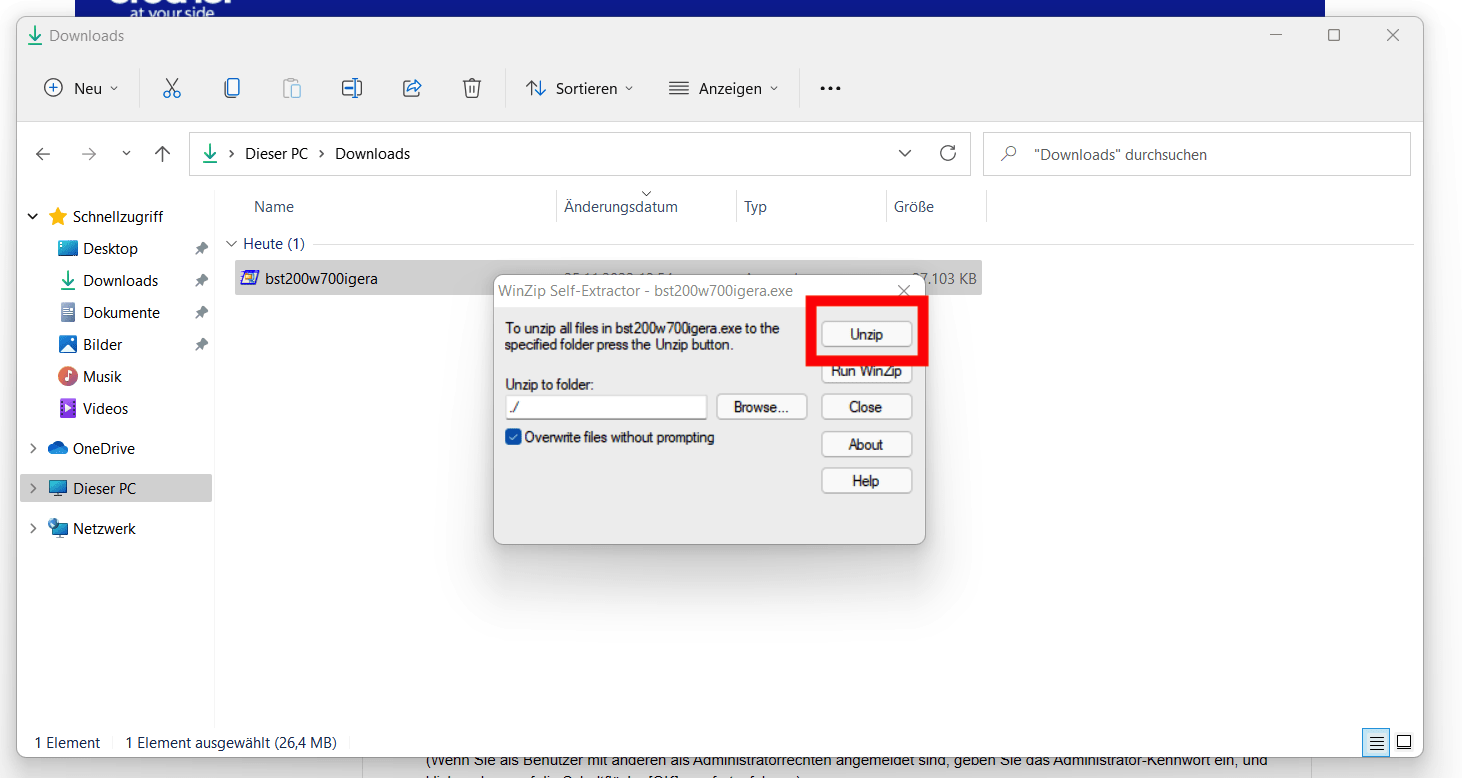Click the Unzip button
This screenshot has width=1462, height=778.
[866, 334]
